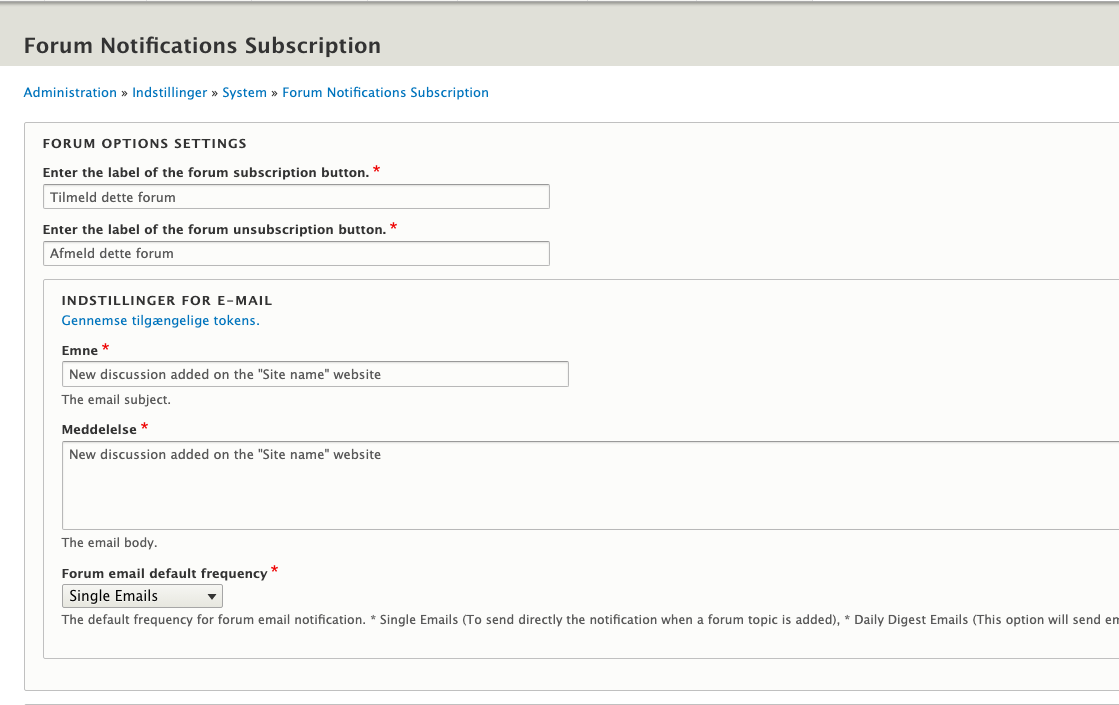Click the "Tilmeld dette forum" label field
The image size is (1119, 705).
coord(295,196)
